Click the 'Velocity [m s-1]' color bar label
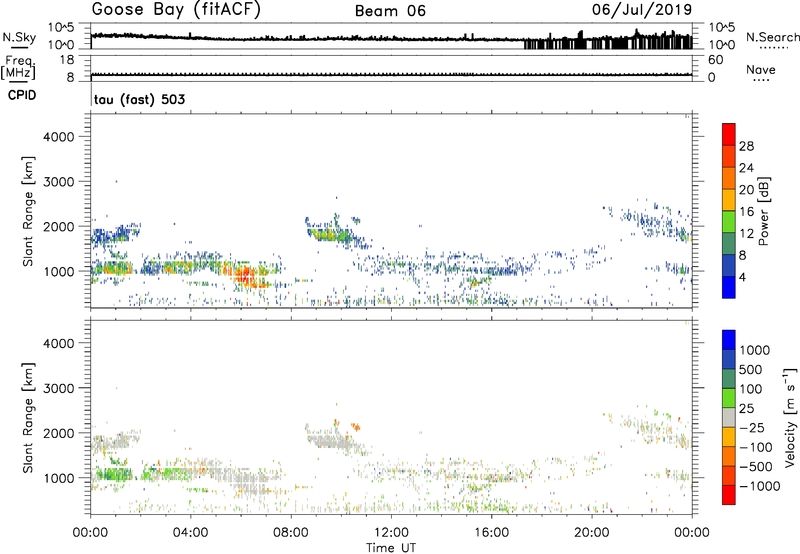The height and width of the screenshot is (554, 800). coord(790,417)
